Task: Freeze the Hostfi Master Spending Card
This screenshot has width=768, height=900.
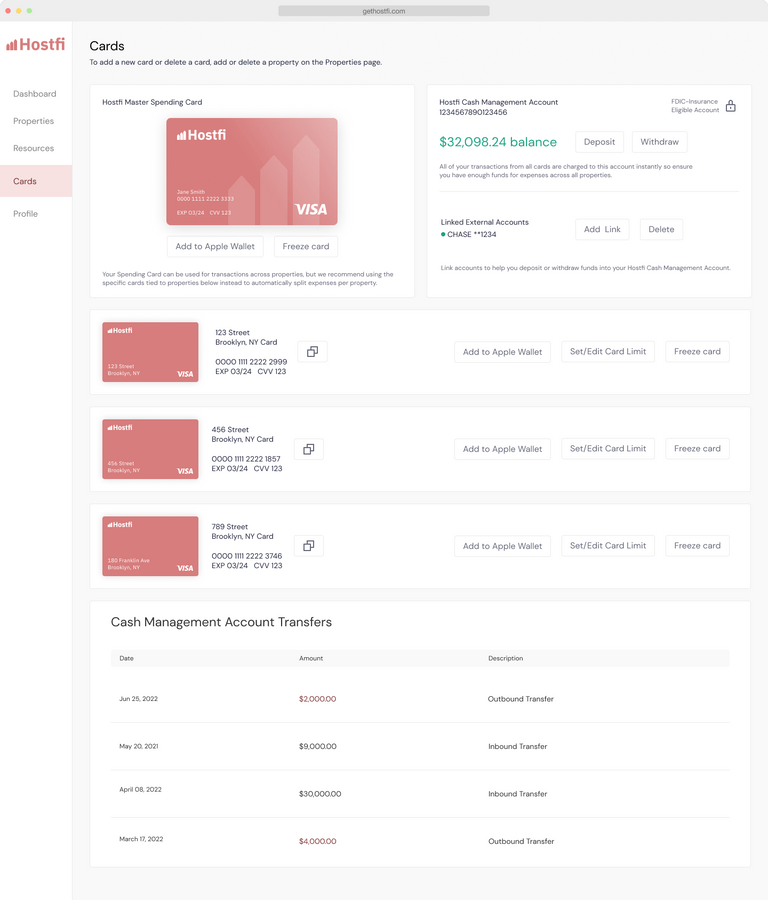Action: [x=306, y=247]
